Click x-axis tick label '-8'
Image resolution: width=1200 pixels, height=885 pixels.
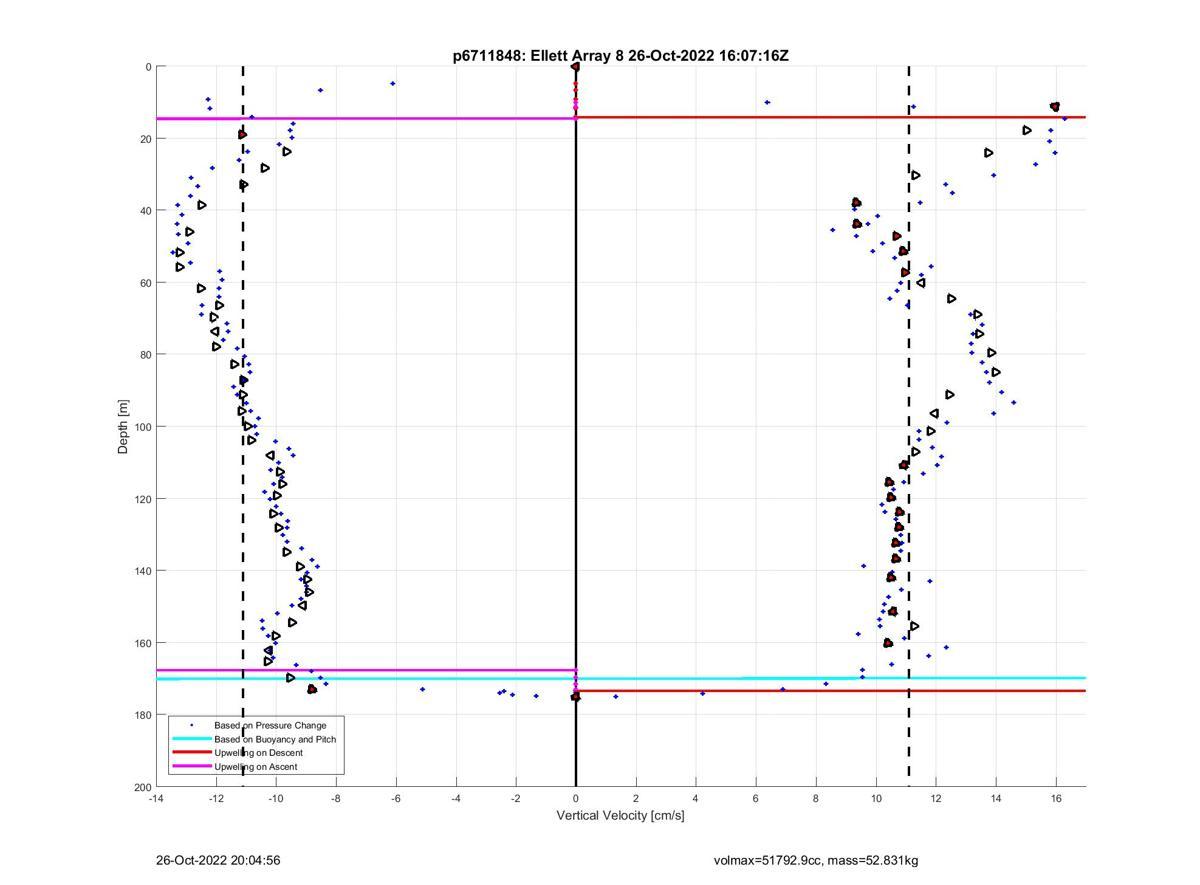tap(336, 798)
